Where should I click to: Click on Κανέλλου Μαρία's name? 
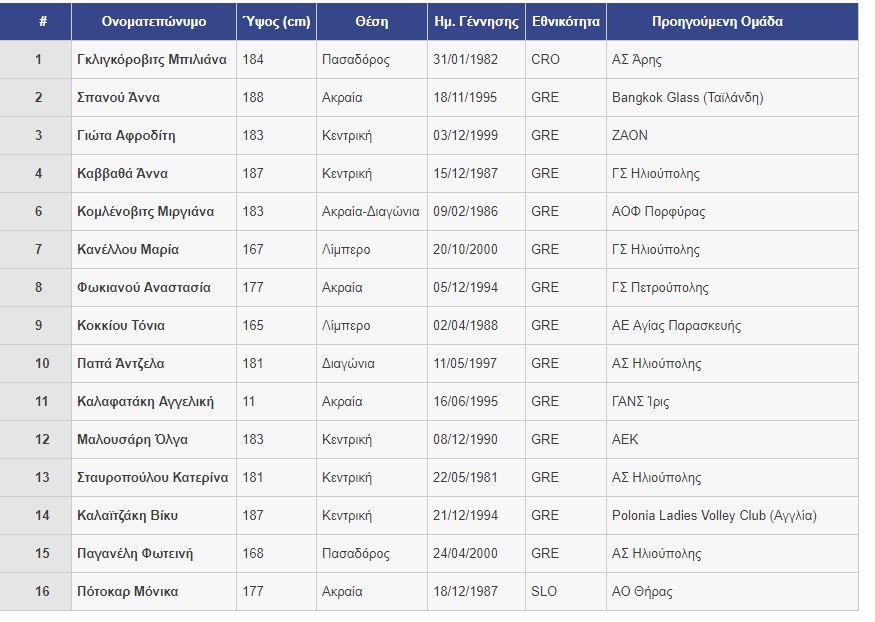128,249
